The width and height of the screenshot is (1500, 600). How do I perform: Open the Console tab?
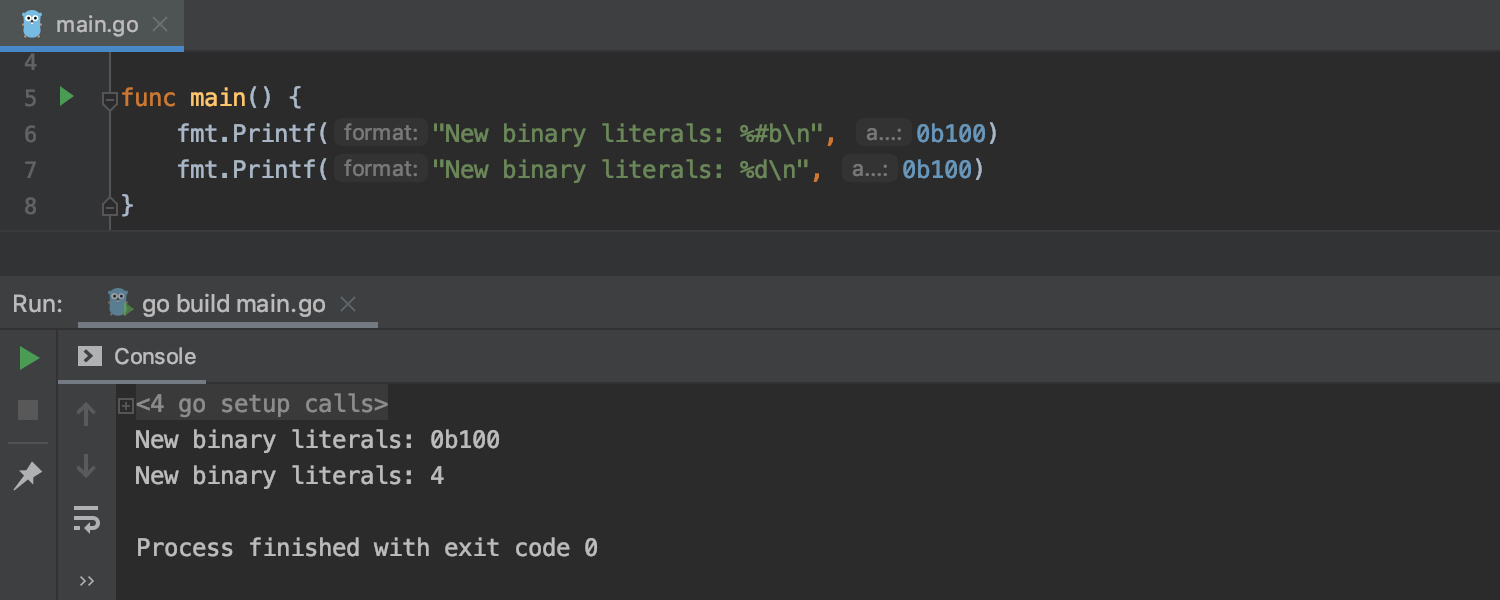[137, 356]
